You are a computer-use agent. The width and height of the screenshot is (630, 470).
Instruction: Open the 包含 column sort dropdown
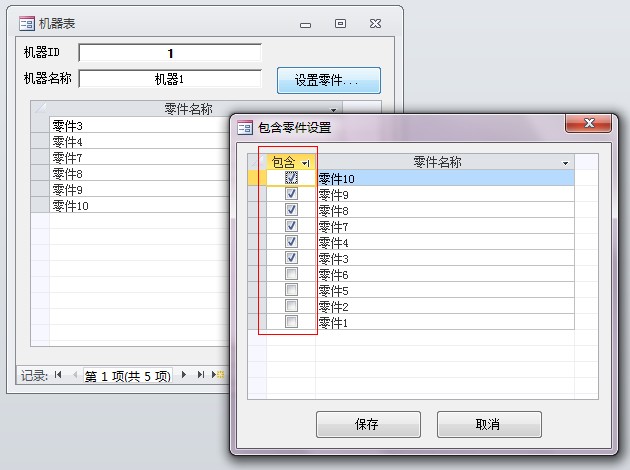pos(306,163)
